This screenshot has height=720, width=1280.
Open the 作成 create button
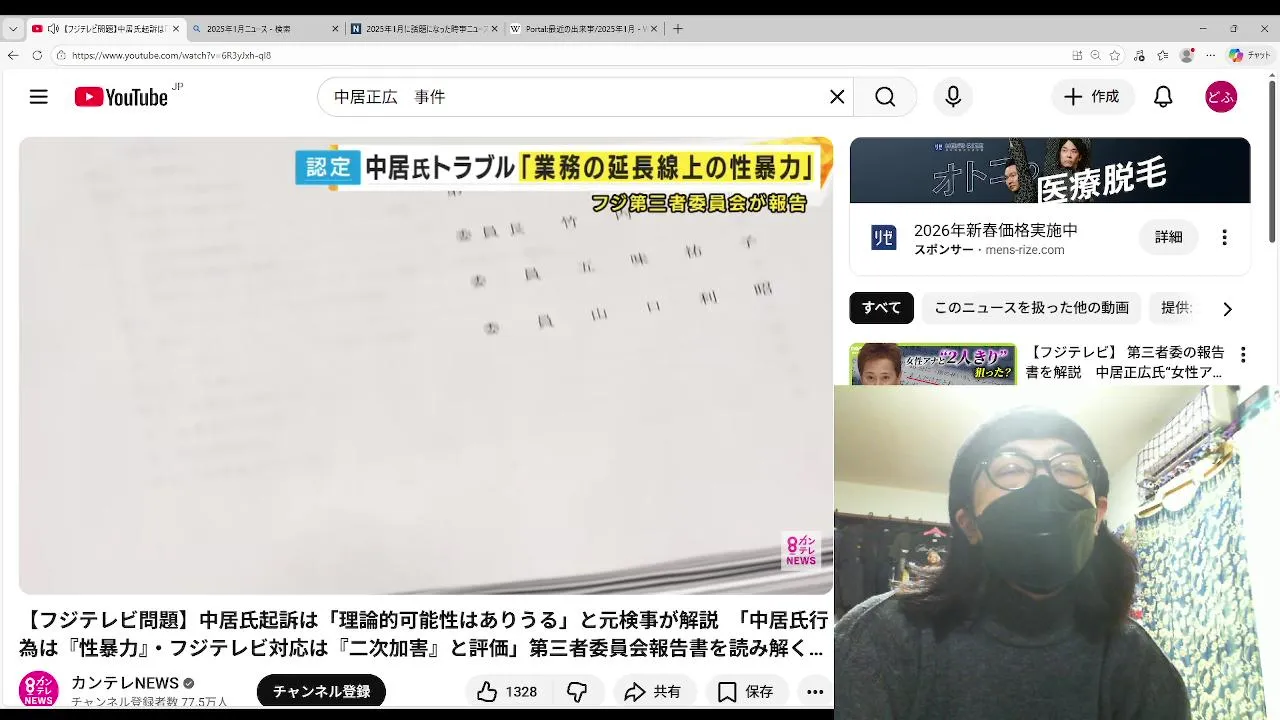(x=1092, y=97)
